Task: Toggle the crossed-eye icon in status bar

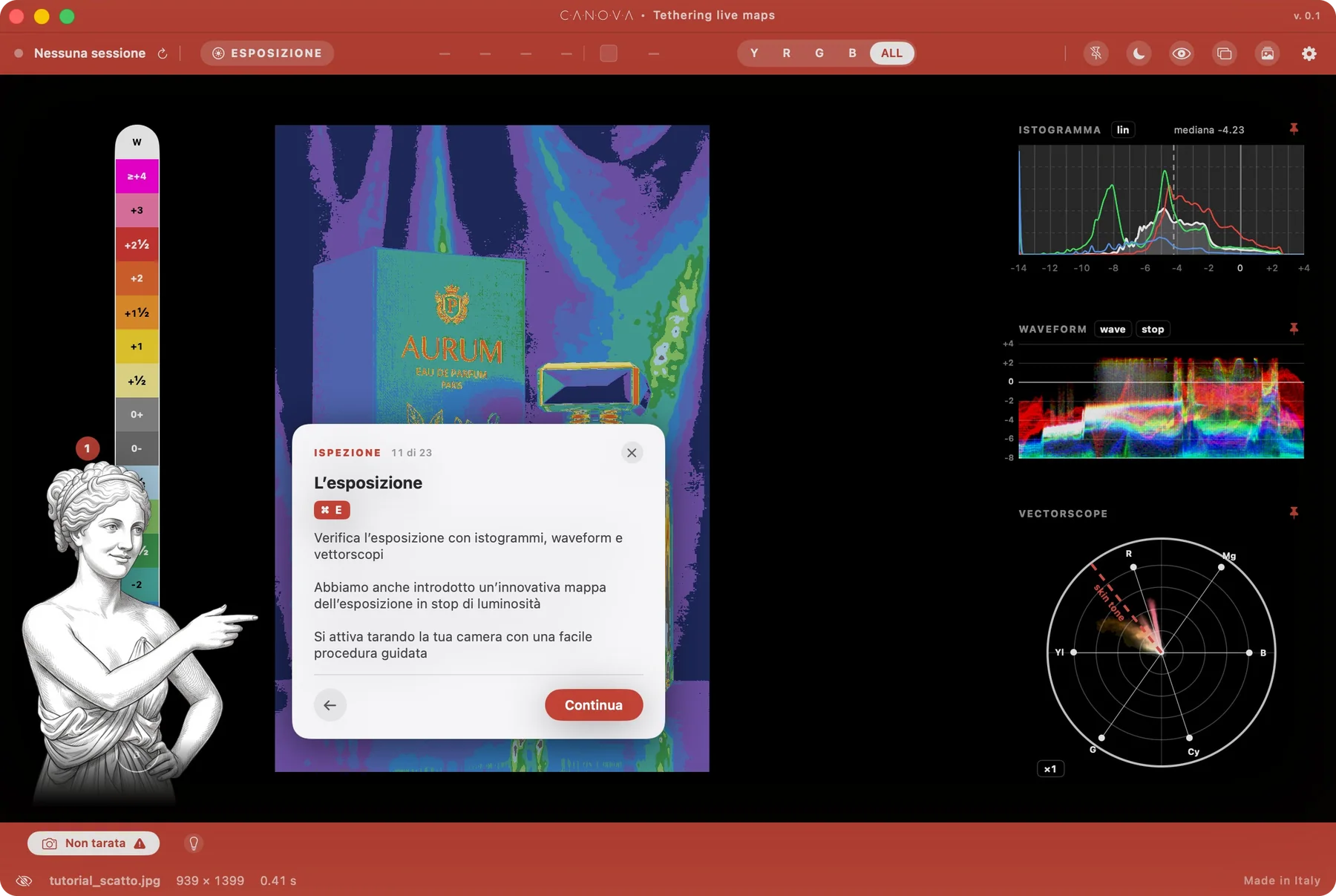Action: tap(24, 881)
